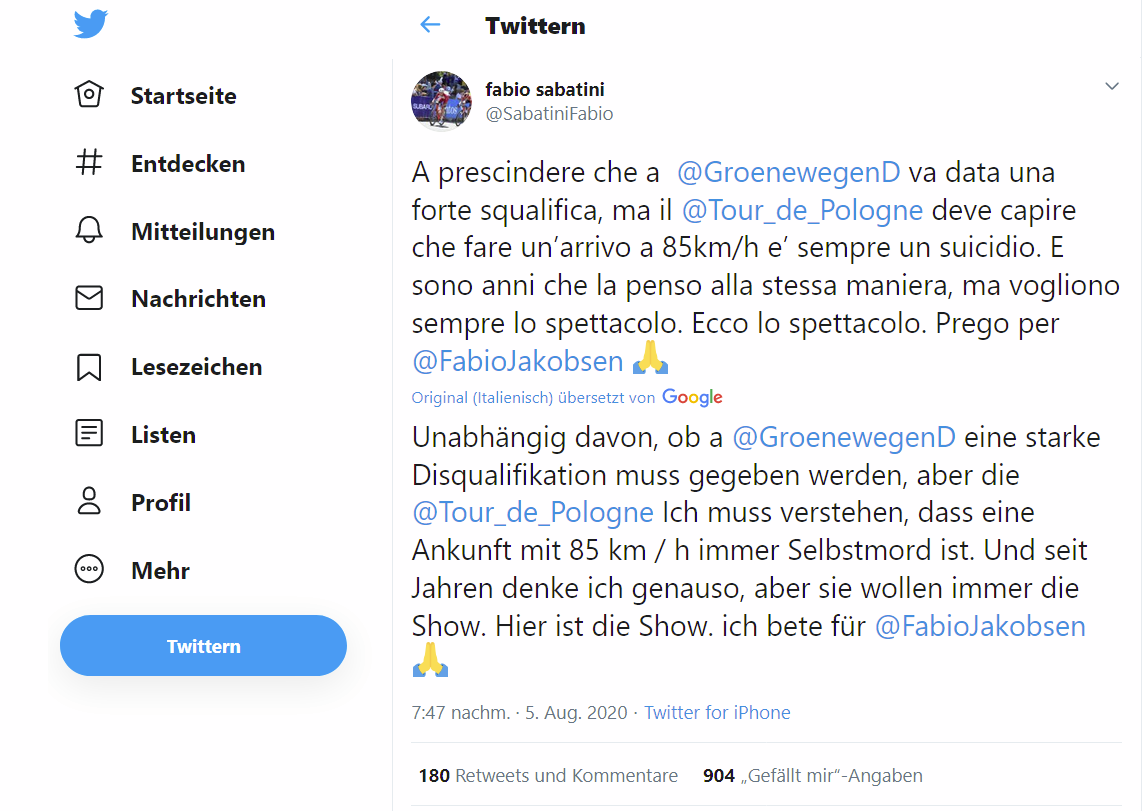The width and height of the screenshot is (1142, 811).
Task: Open fabio sabatini's profile picture
Action: (x=441, y=101)
